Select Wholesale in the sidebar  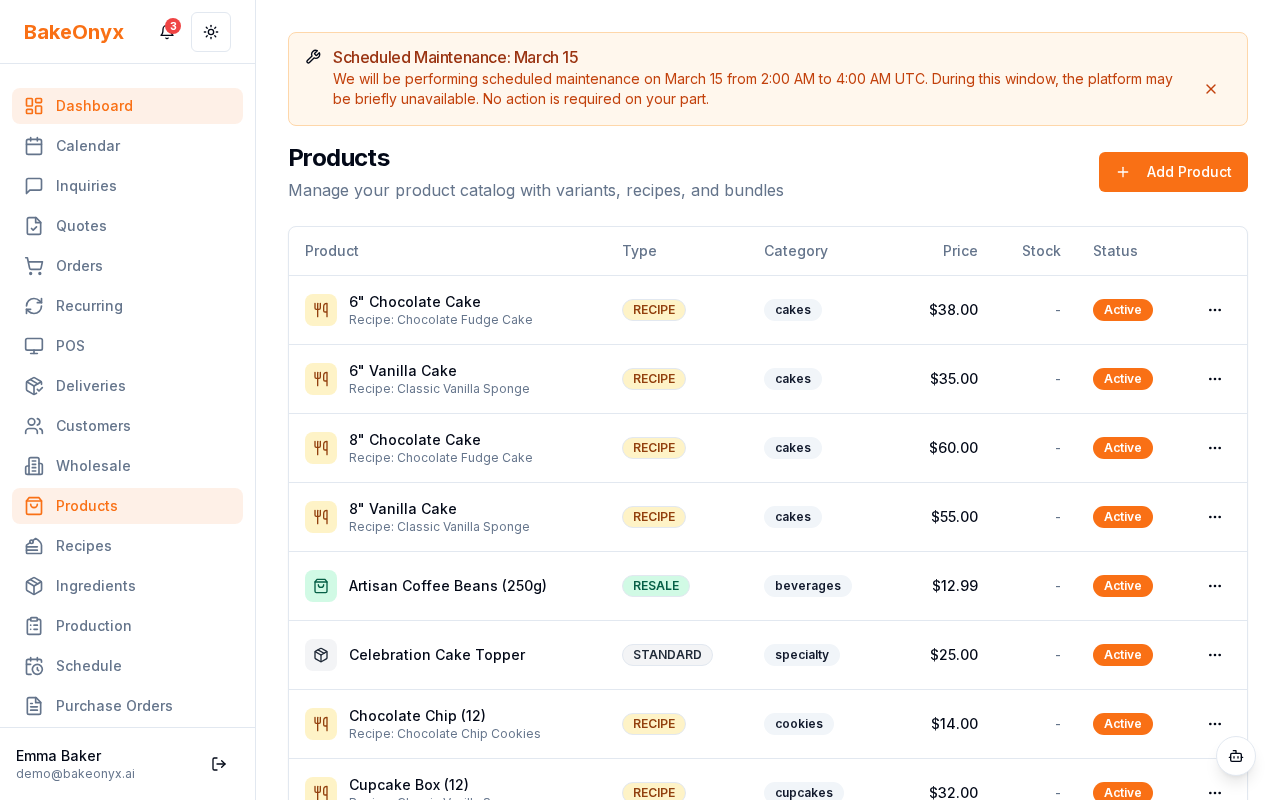(x=93, y=466)
